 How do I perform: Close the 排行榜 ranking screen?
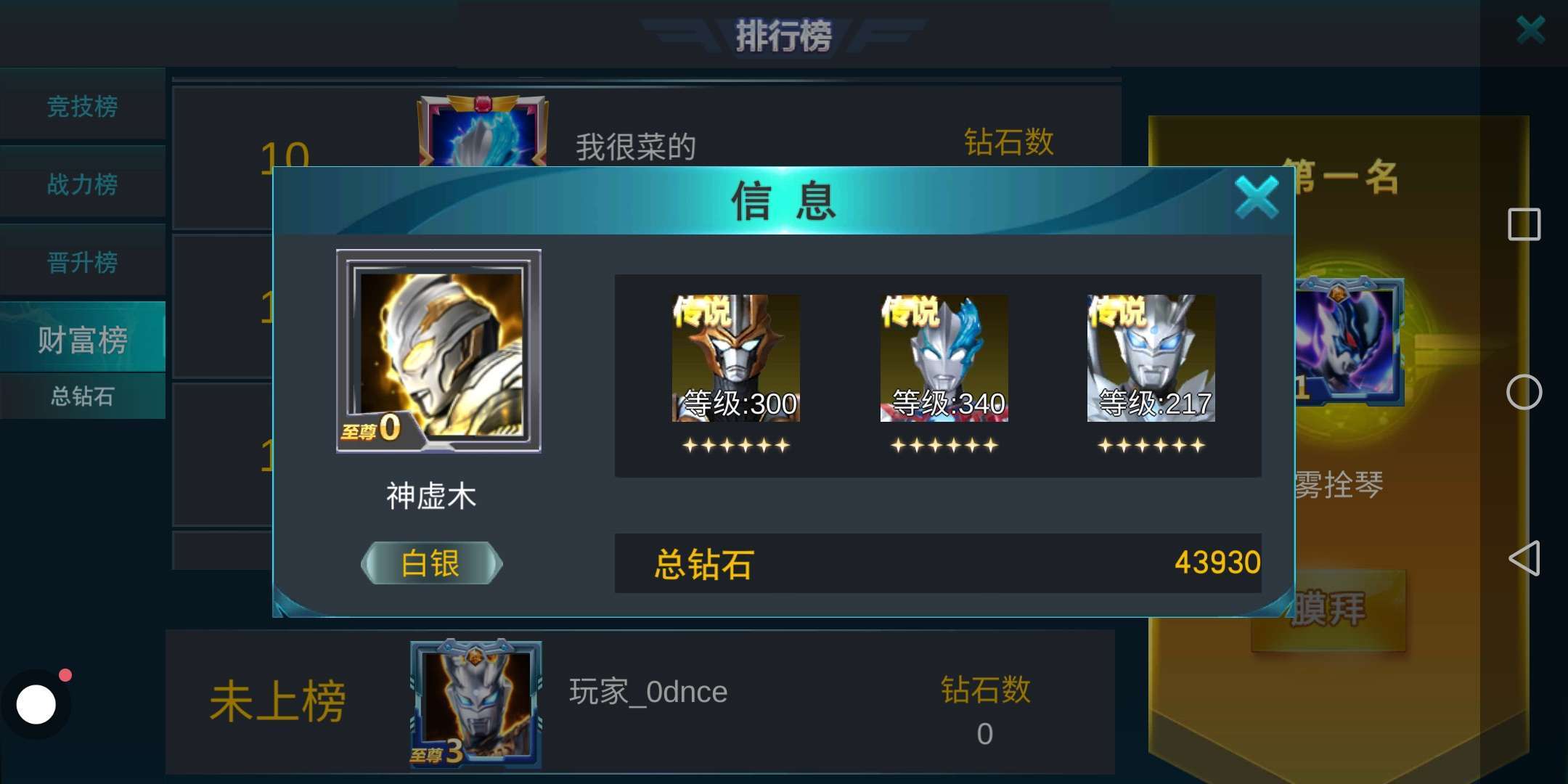(x=1530, y=30)
